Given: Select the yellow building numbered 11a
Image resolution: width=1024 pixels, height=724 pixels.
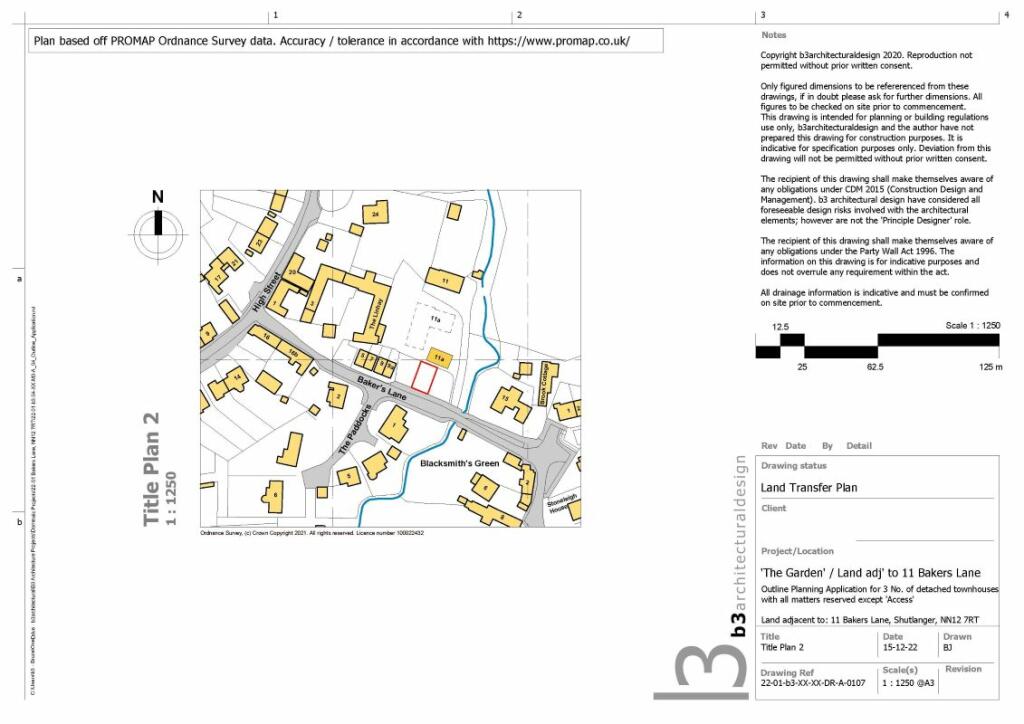Looking at the screenshot, I should 439,355.
